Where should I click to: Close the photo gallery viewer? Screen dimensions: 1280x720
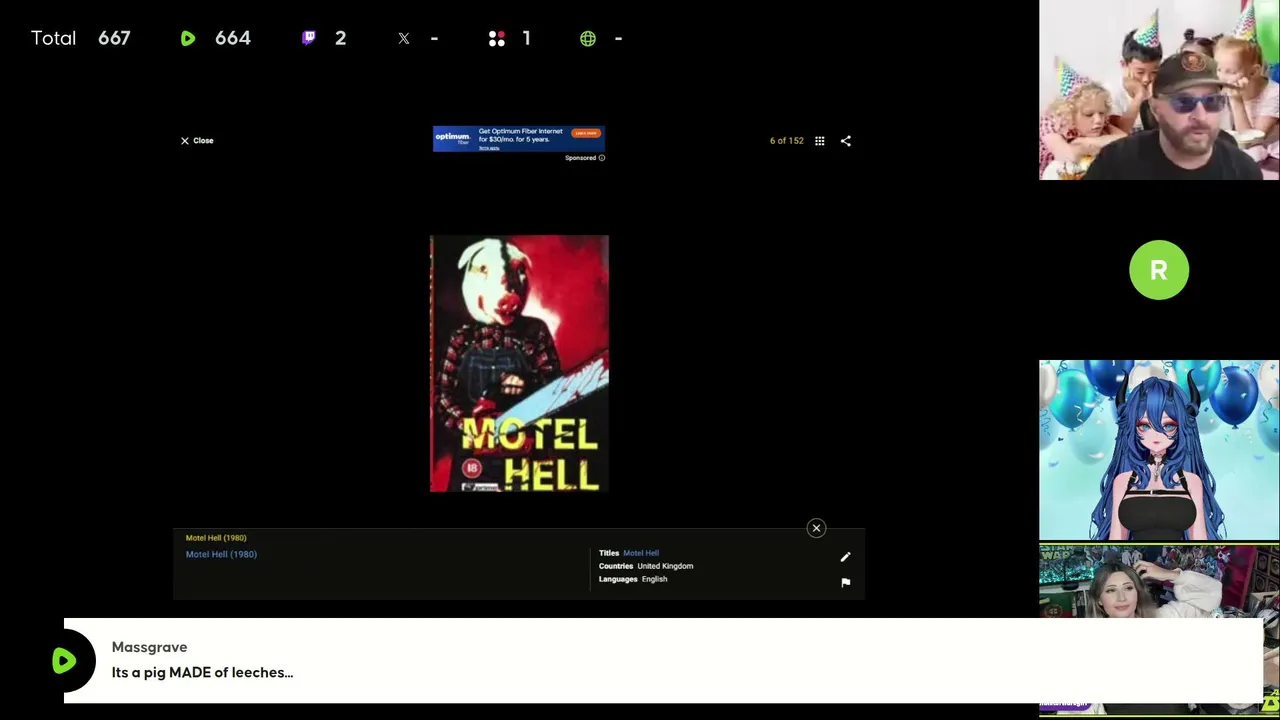[x=197, y=141]
